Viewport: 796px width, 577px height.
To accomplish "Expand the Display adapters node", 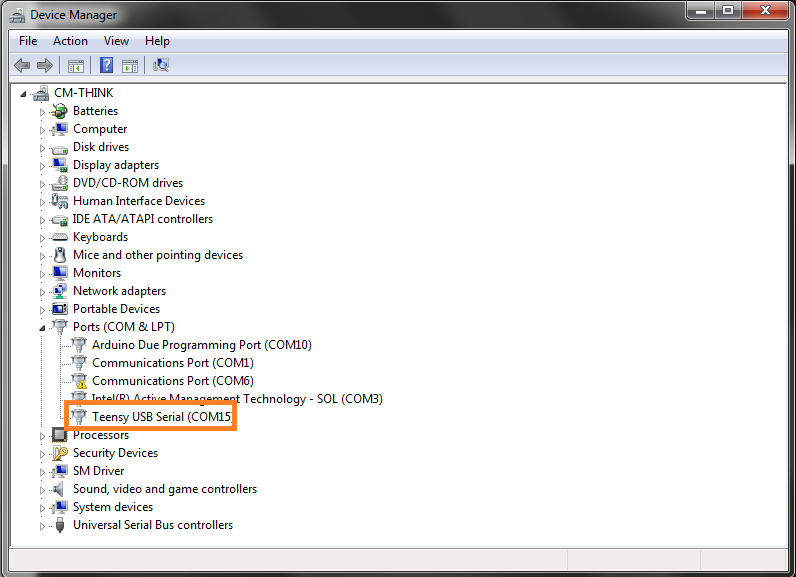I will (43, 166).
